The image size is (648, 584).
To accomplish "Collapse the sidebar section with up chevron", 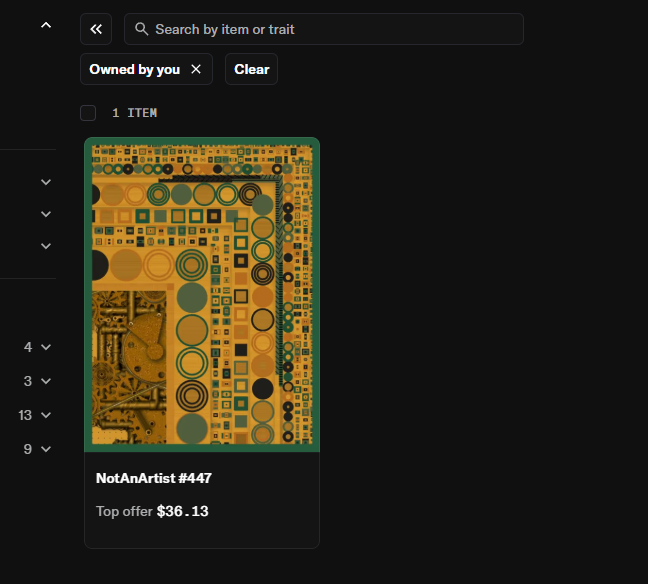I will coord(46,25).
